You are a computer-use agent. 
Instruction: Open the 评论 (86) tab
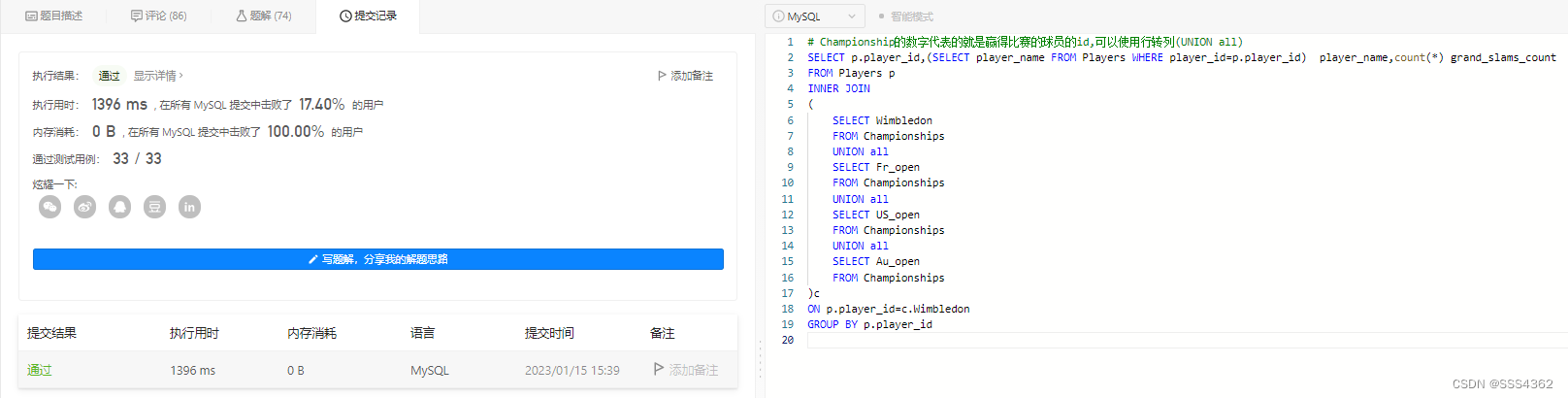point(159,16)
